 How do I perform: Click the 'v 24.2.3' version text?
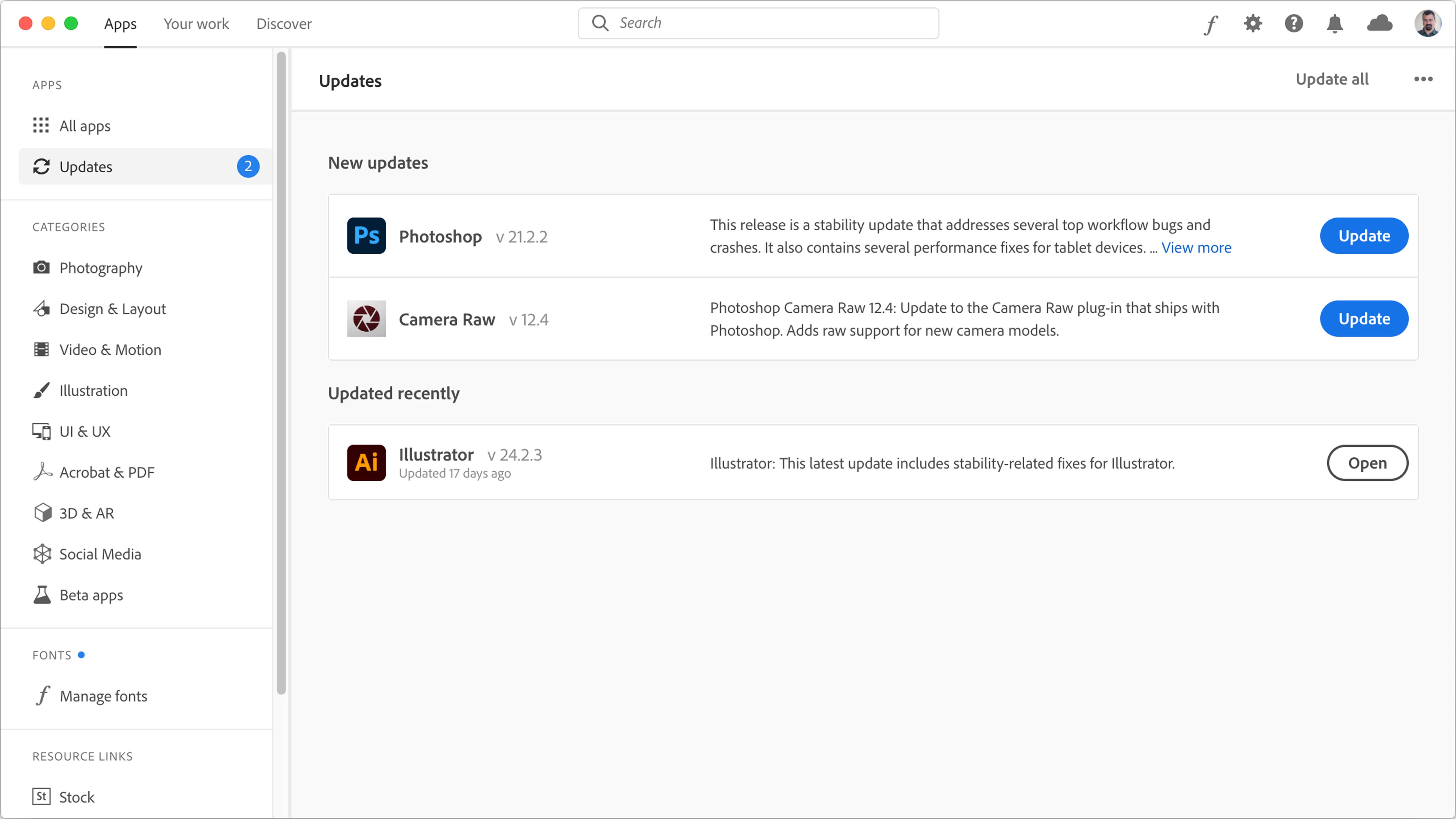click(514, 455)
